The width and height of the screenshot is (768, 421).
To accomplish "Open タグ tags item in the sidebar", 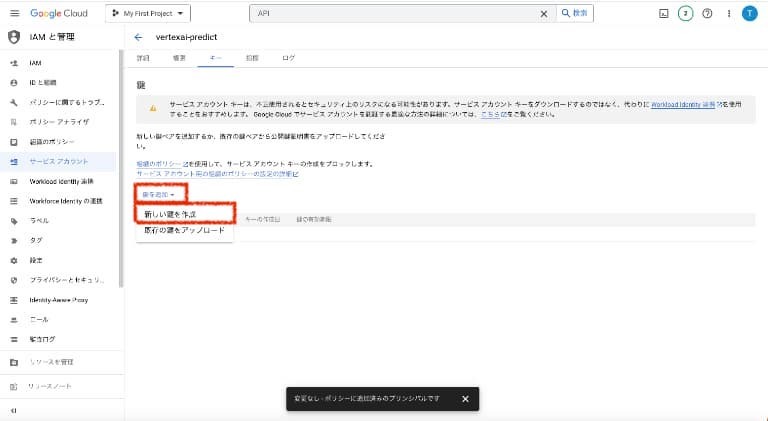I will pos(59,240).
